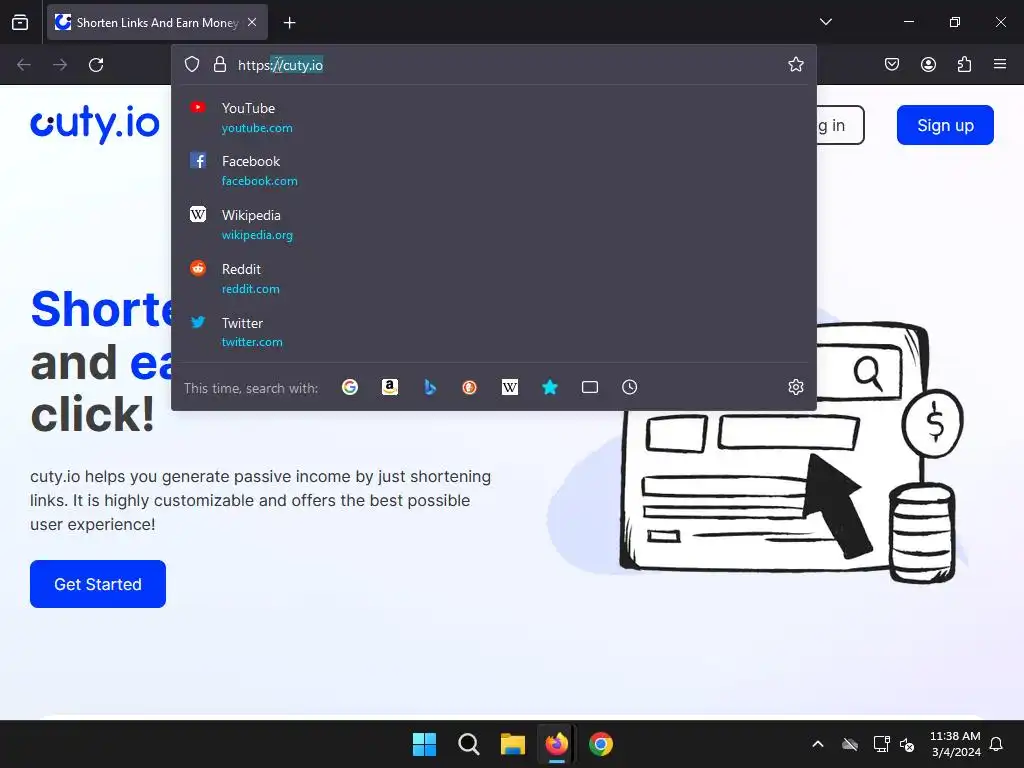This screenshot has height=768, width=1024.
Task: Search this time with Wikipedia
Action: click(509, 387)
